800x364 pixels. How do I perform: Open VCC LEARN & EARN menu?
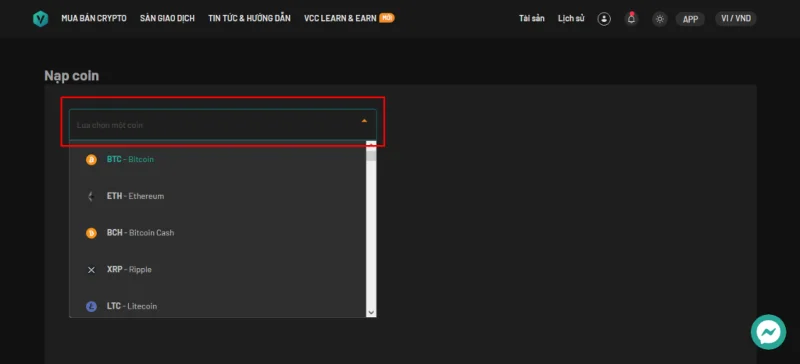tap(340, 18)
